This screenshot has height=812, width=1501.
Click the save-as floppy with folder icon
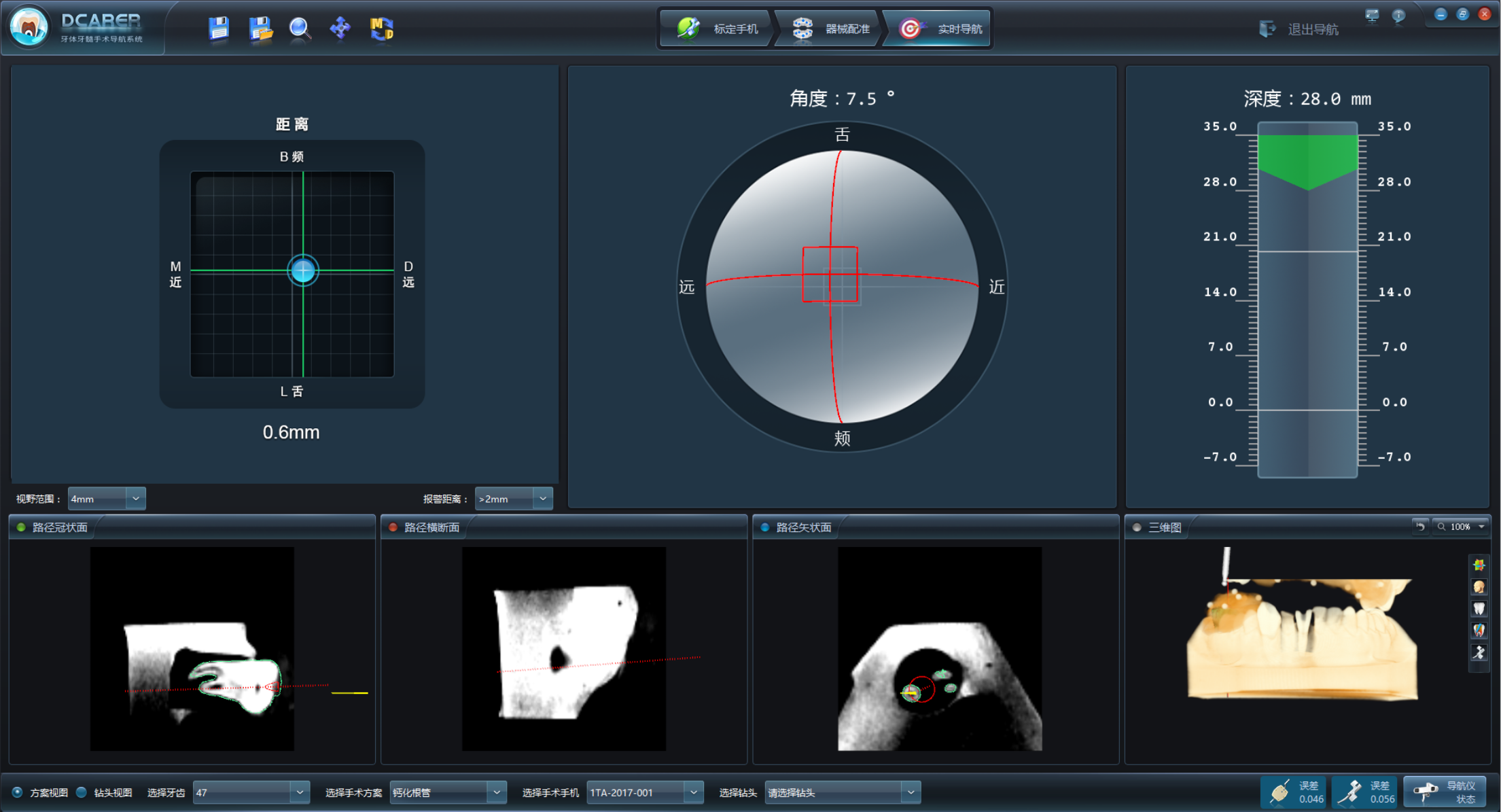[x=260, y=29]
